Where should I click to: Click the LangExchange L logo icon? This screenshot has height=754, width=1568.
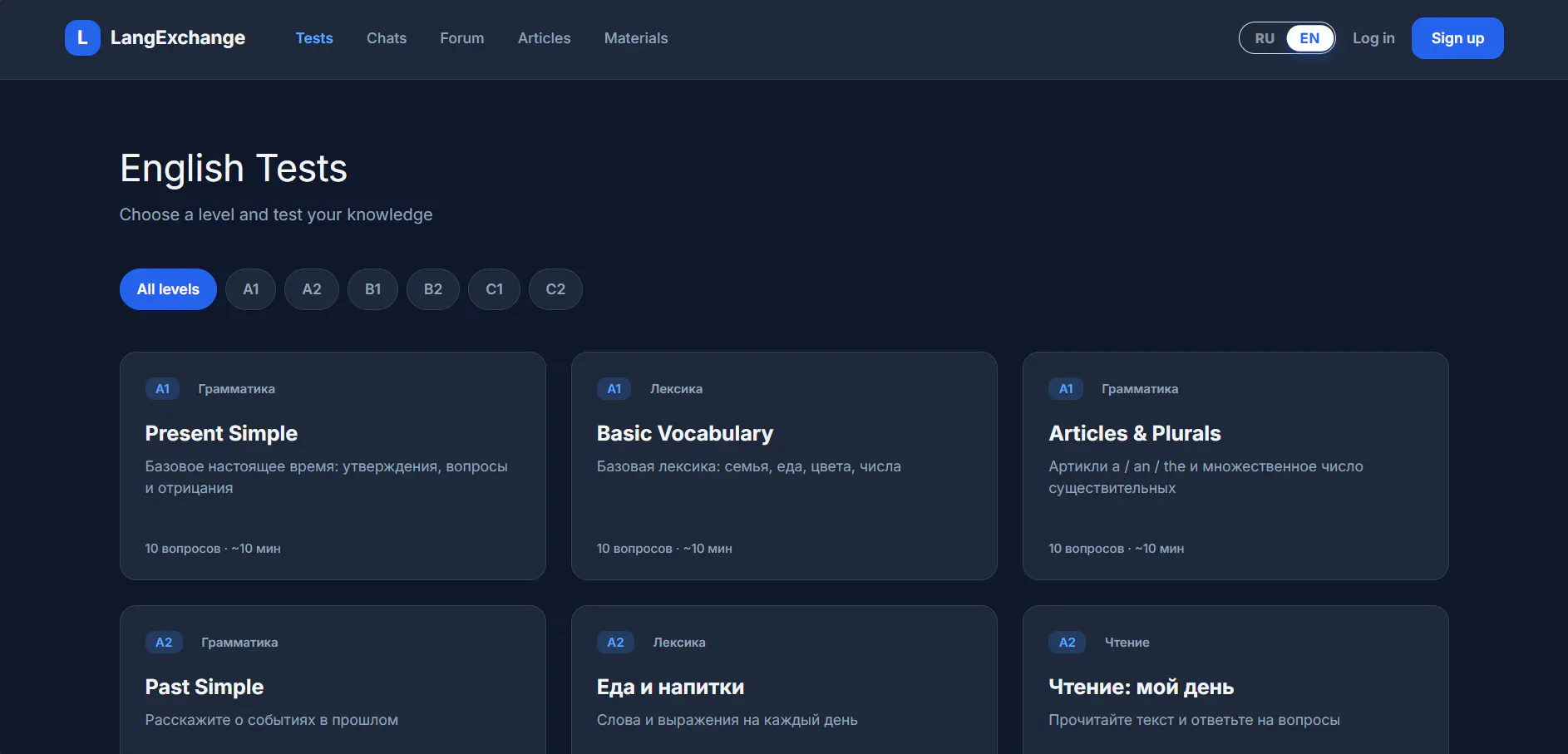(x=82, y=38)
